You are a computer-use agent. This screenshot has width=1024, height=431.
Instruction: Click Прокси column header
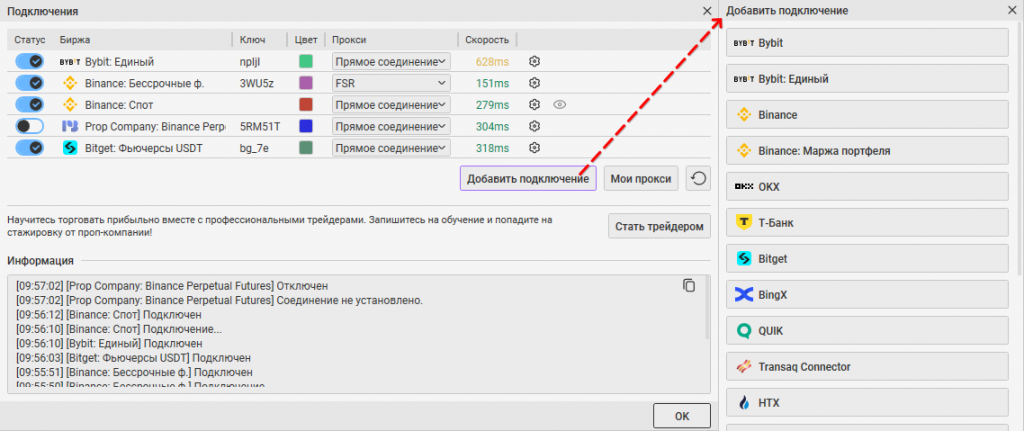point(349,40)
